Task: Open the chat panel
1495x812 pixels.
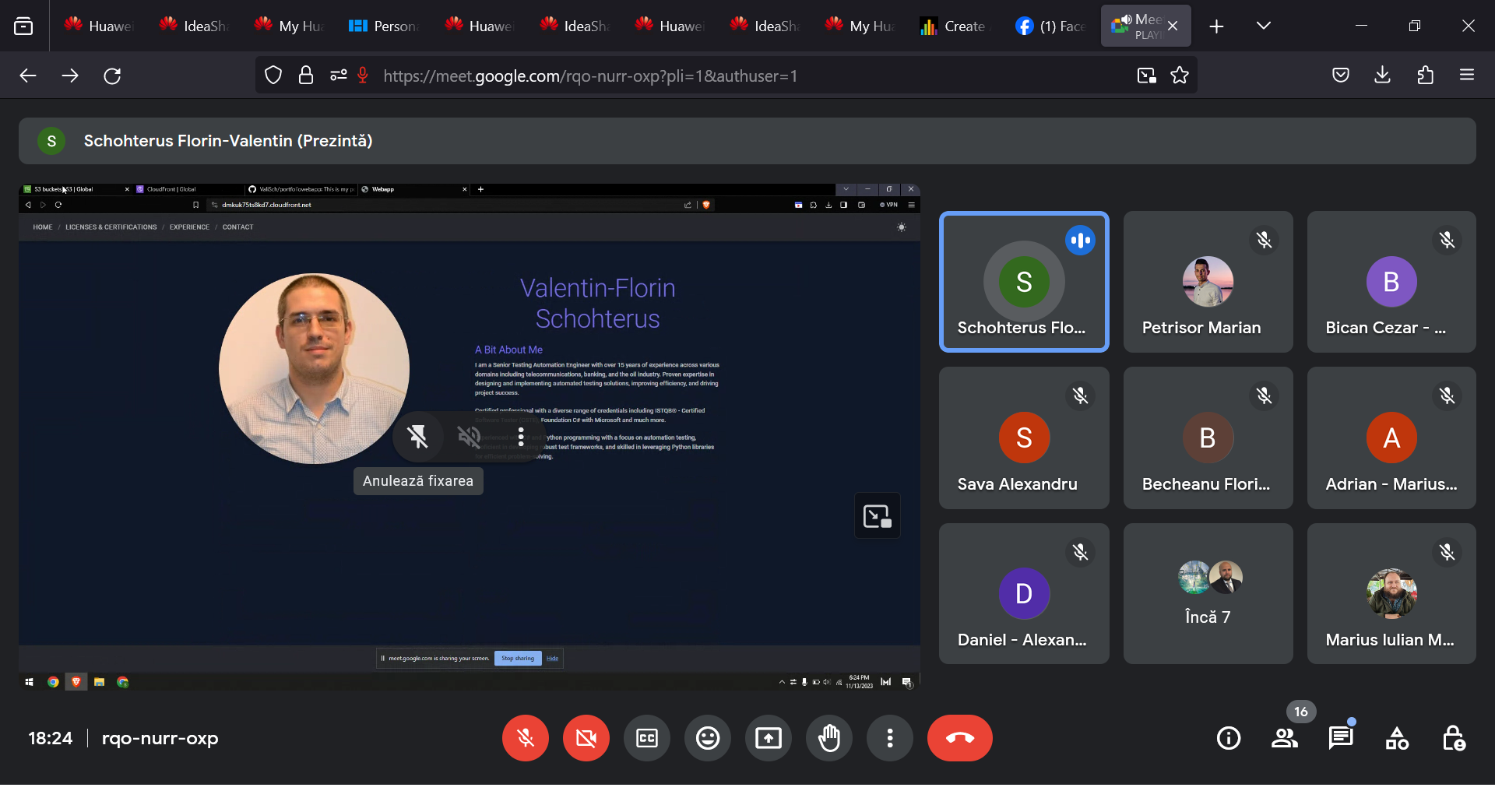Action: tap(1340, 738)
